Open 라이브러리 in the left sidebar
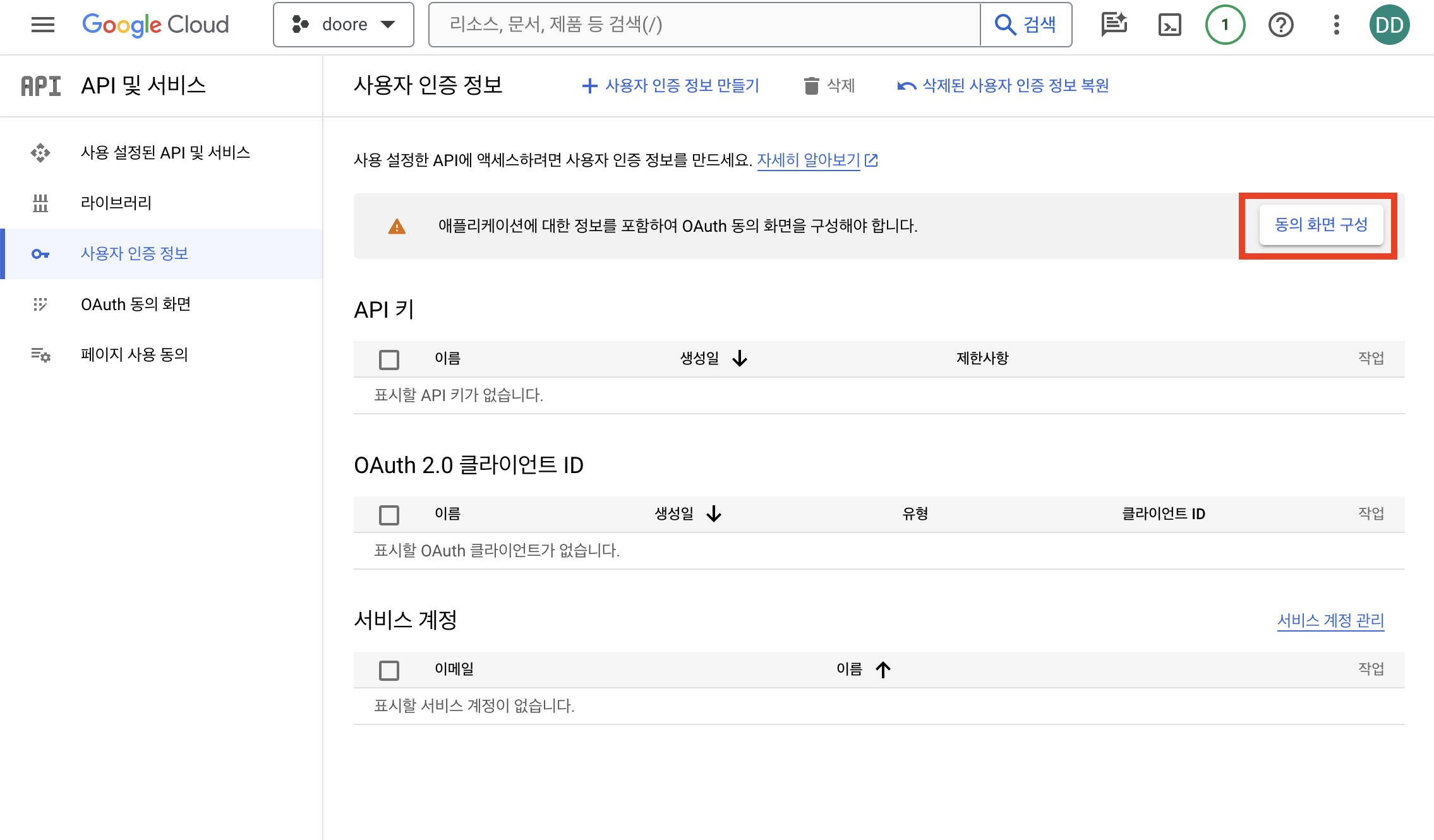The image size is (1434, 840). (116, 203)
